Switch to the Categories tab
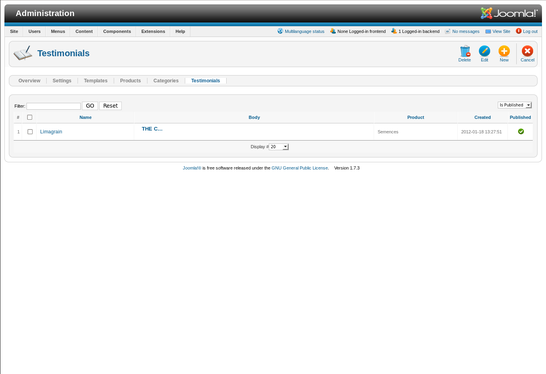The height and width of the screenshot is (374, 546). [x=166, y=80]
